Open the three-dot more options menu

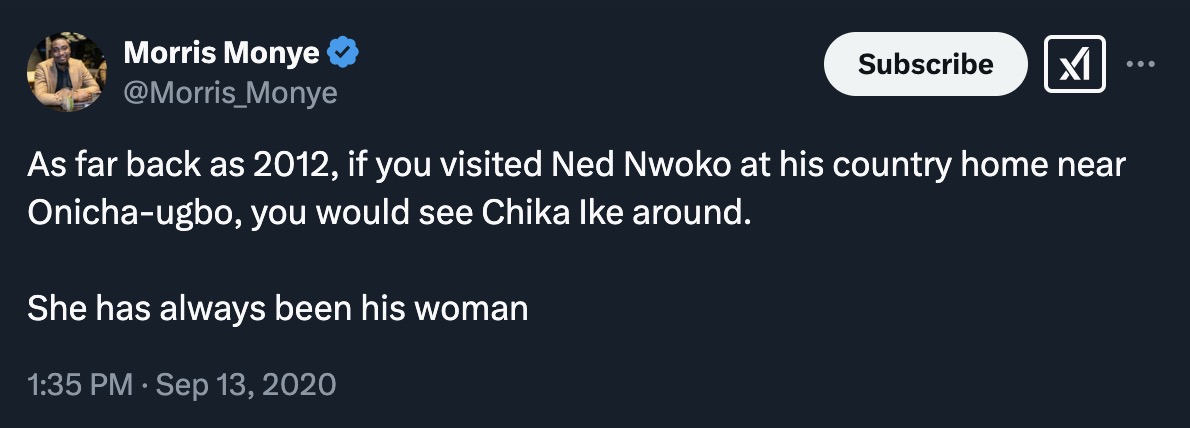point(1140,64)
